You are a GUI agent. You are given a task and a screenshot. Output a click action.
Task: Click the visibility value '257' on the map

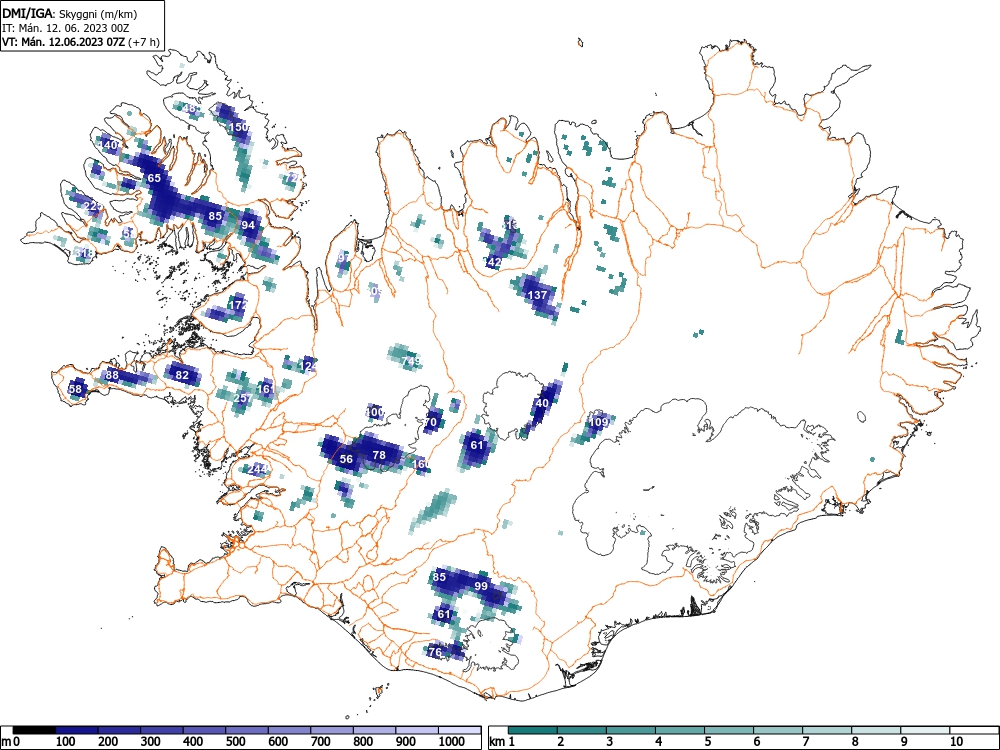[x=243, y=398]
